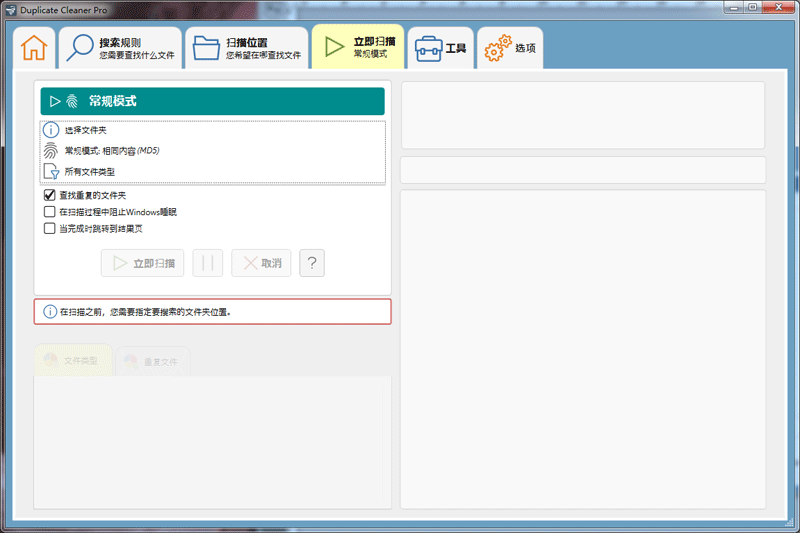Open the 扫描位置 tab
800x533 pixels.
click(247, 48)
